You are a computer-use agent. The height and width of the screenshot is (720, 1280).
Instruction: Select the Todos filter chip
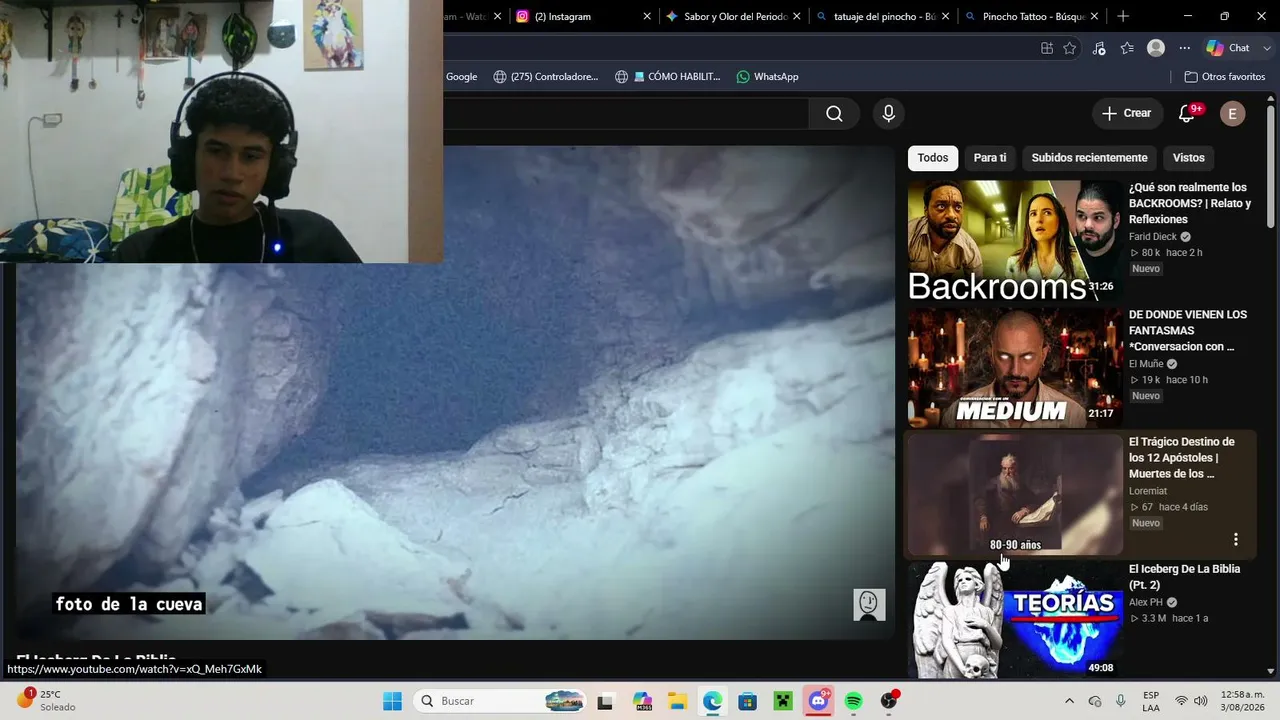(x=933, y=158)
